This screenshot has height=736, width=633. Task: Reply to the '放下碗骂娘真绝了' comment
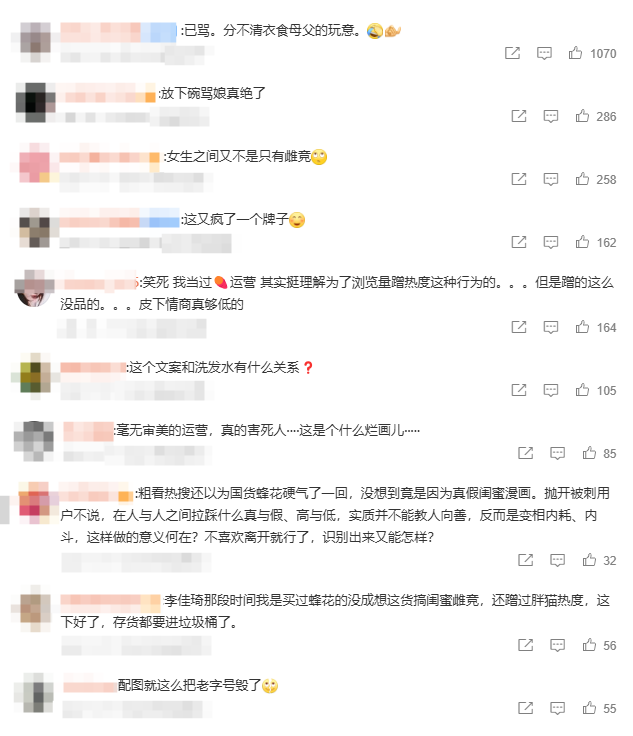[550, 116]
